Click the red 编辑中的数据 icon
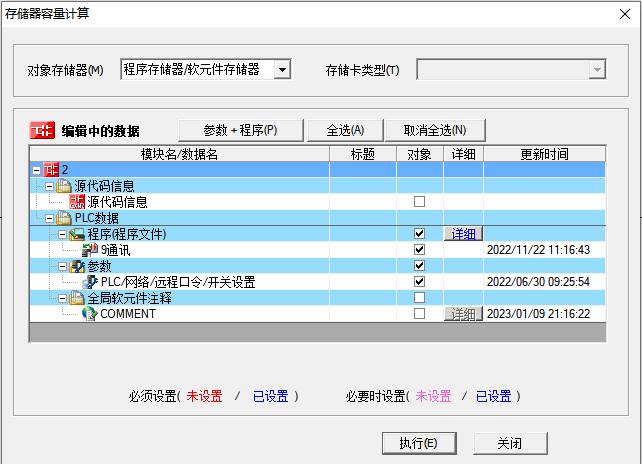 (42, 131)
